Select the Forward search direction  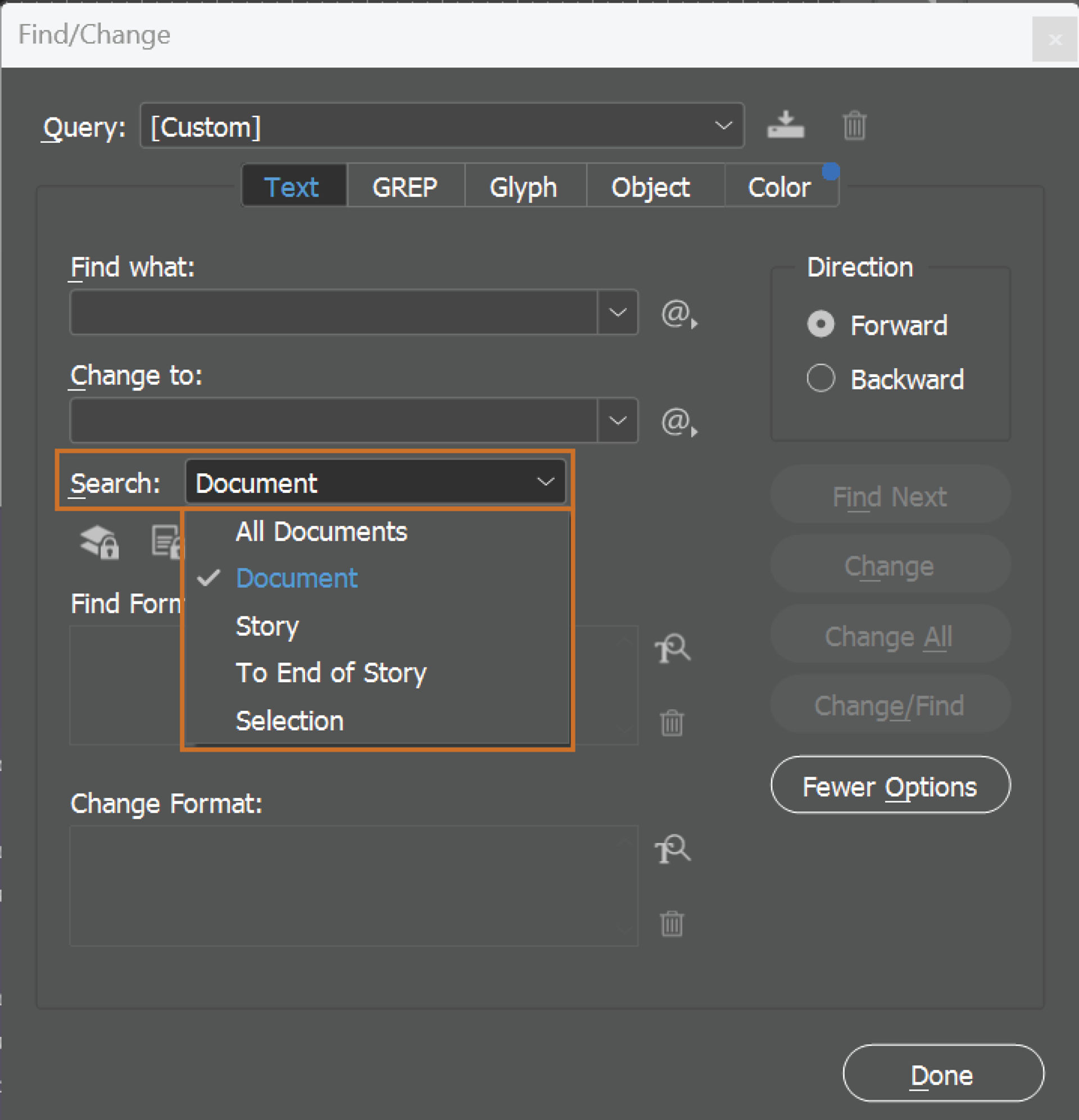pyautogui.click(x=821, y=325)
